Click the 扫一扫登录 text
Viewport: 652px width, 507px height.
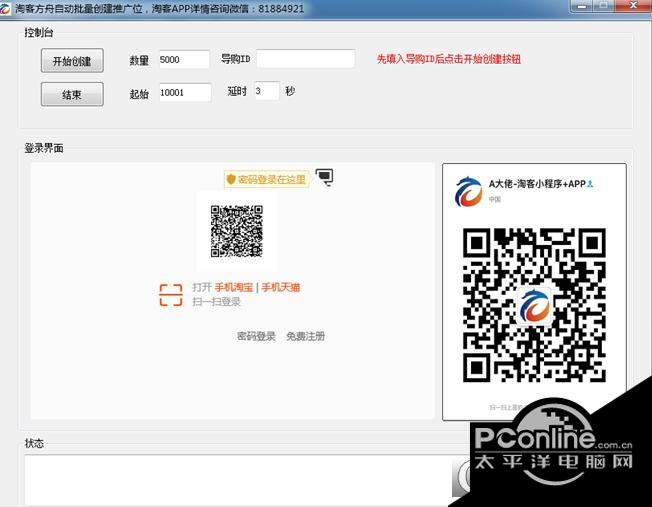216,302
